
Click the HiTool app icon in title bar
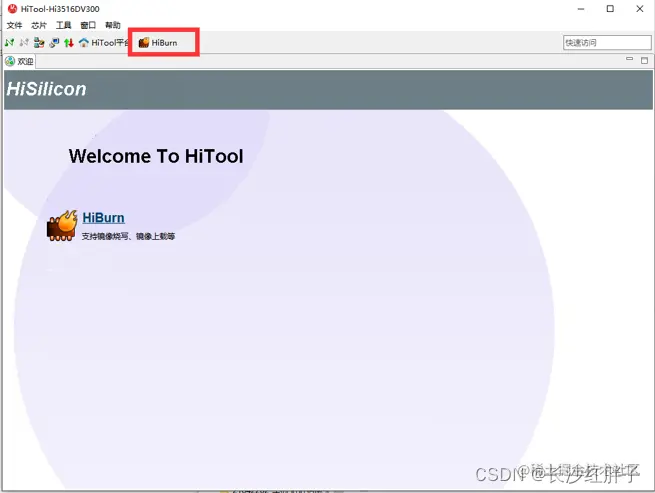pyautogui.click(x=13, y=9)
